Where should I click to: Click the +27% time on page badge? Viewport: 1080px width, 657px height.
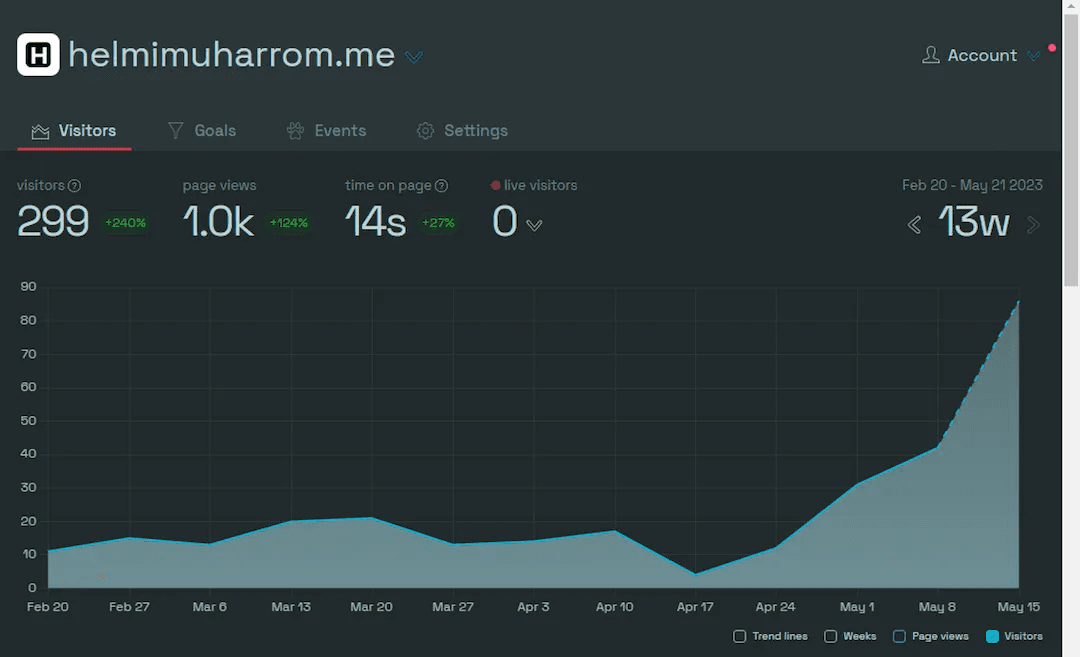[438, 223]
